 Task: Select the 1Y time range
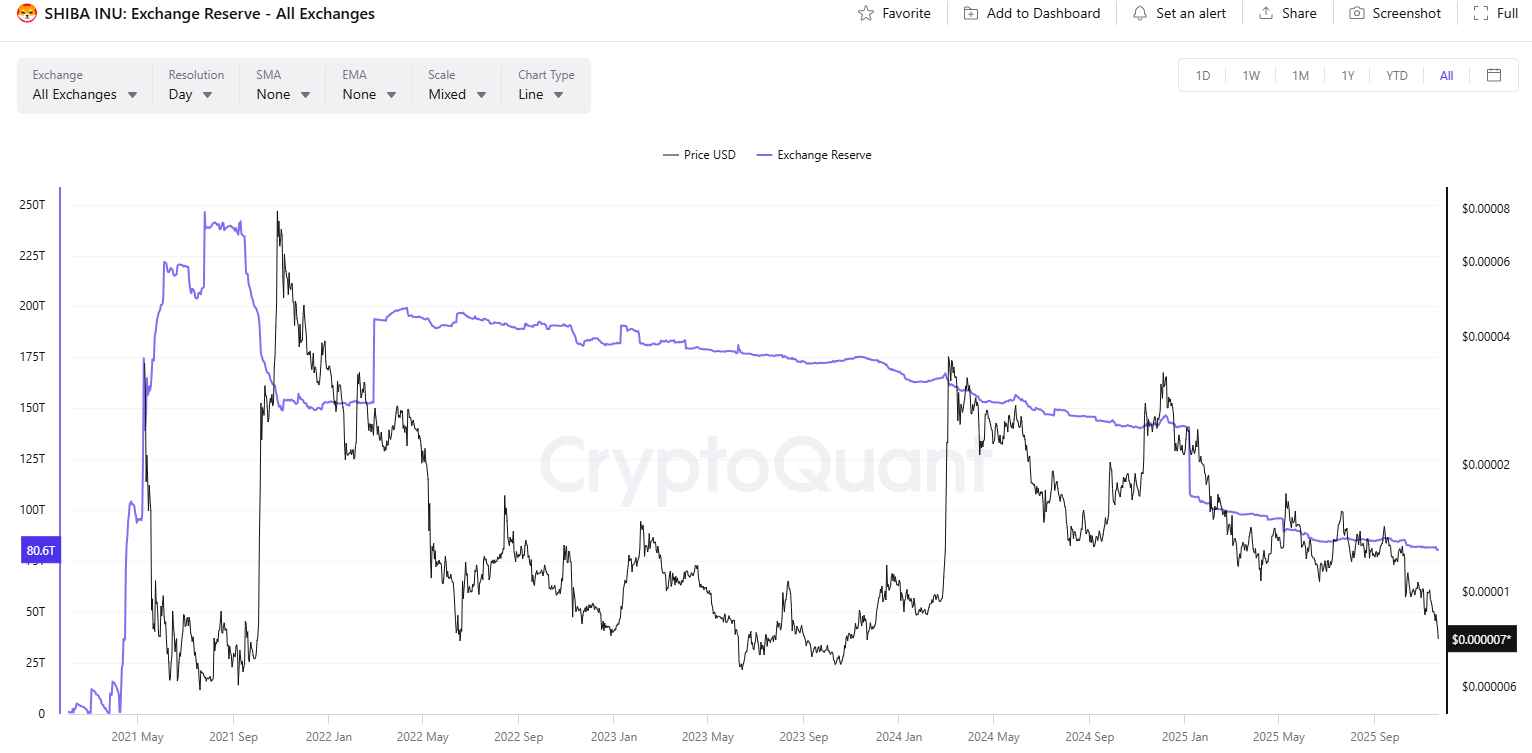pos(1348,75)
